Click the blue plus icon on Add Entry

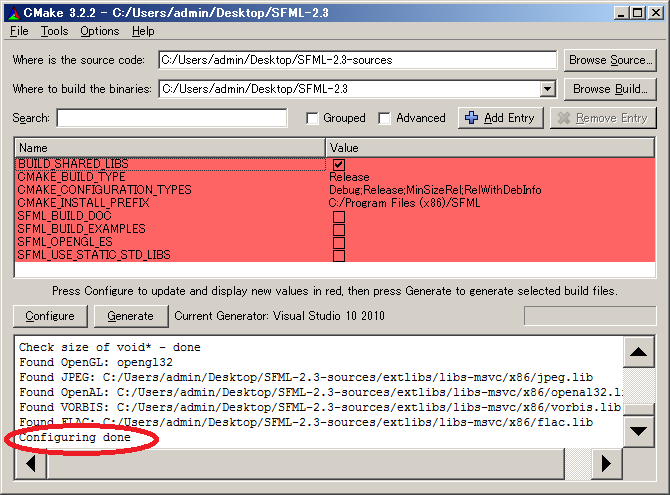coord(471,118)
